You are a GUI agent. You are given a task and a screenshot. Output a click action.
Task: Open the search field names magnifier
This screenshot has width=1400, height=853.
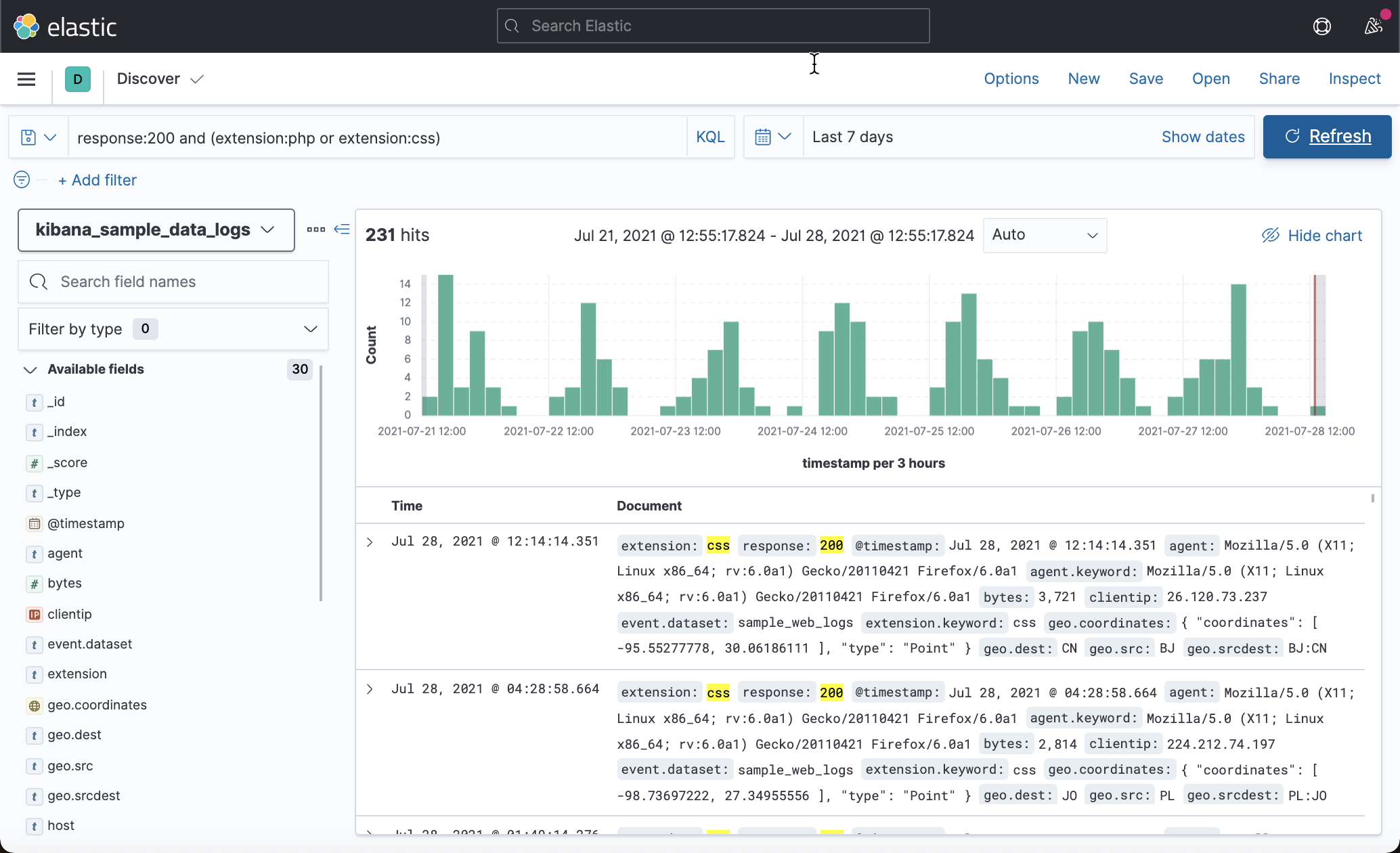pyautogui.click(x=38, y=281)
